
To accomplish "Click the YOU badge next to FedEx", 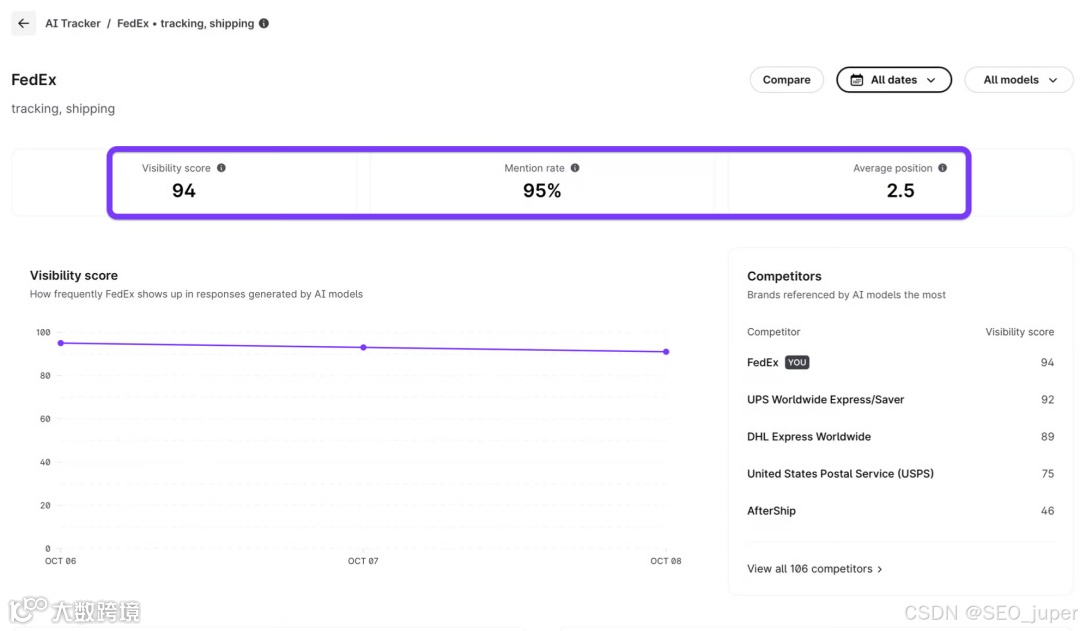I will click(x=797, y=362).
